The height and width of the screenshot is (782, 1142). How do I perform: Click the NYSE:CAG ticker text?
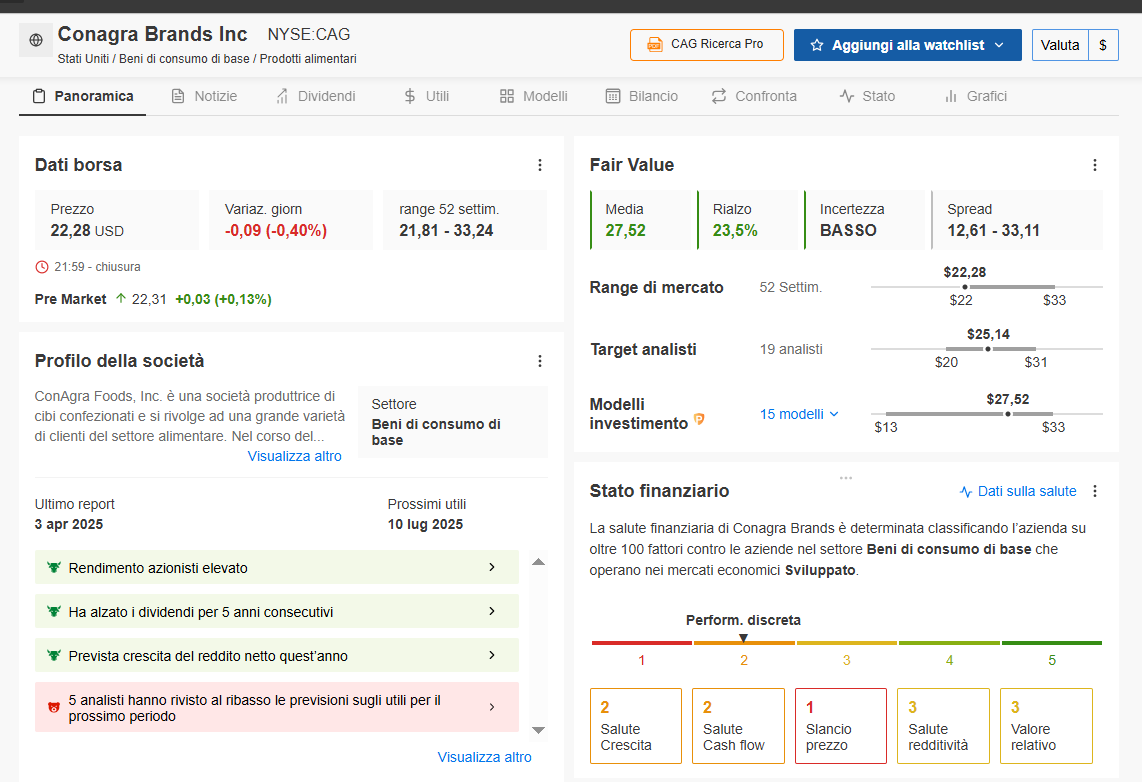pos(309,35)
